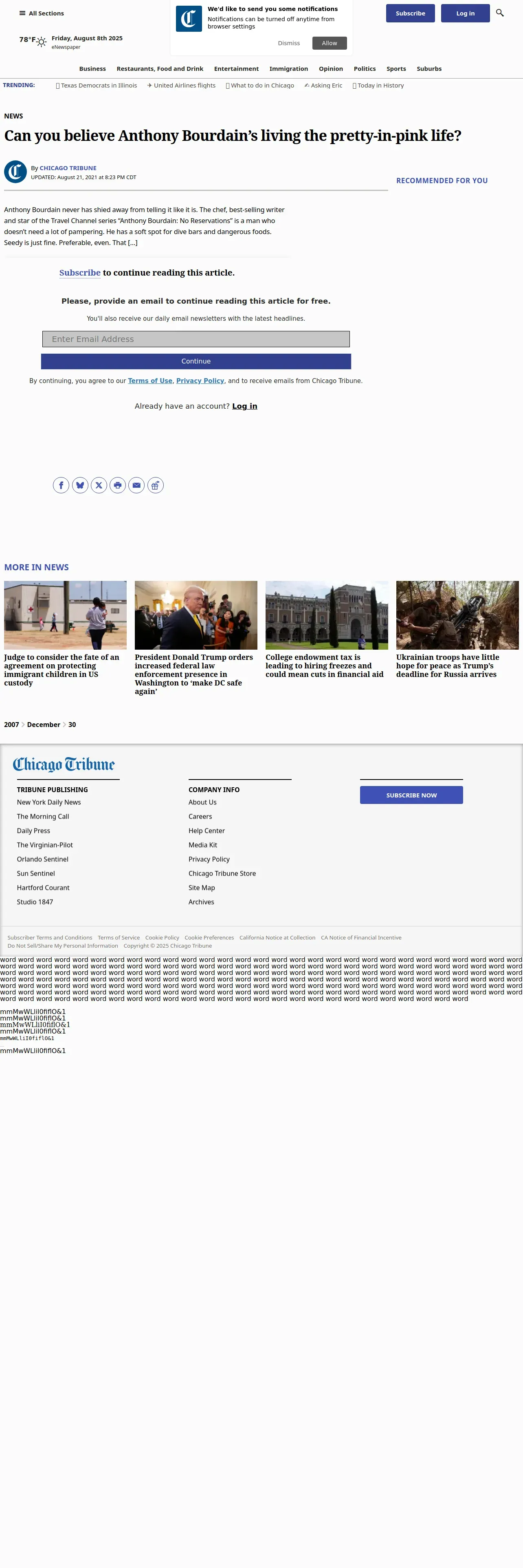This screenshot has width=523, height=1568.
Task: Allow browser notifications
Action: click(330, 43)
